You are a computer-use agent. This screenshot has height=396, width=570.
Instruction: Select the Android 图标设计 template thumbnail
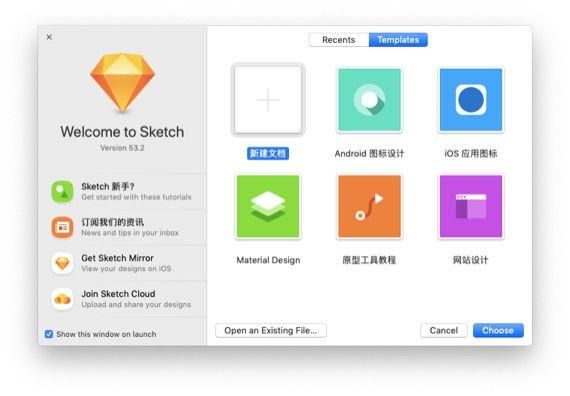[369, 99]
